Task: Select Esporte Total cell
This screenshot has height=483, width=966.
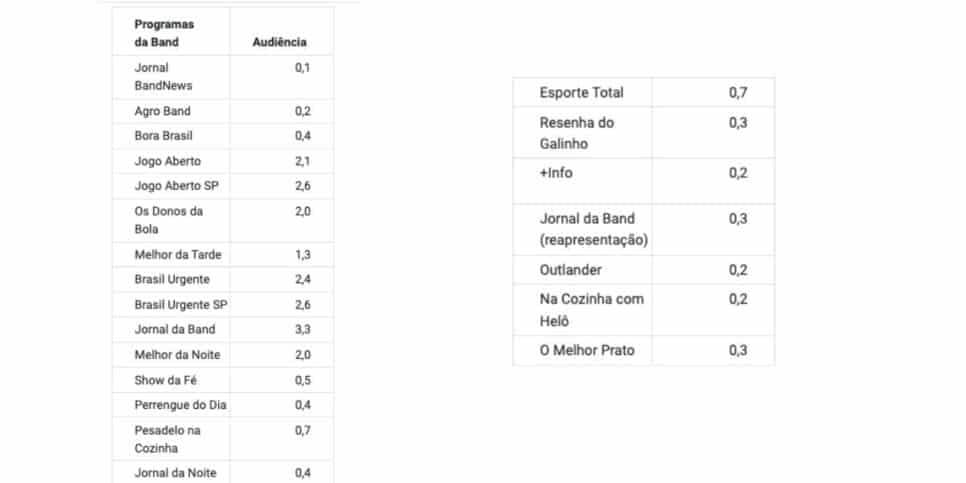Action: (582, 92)
